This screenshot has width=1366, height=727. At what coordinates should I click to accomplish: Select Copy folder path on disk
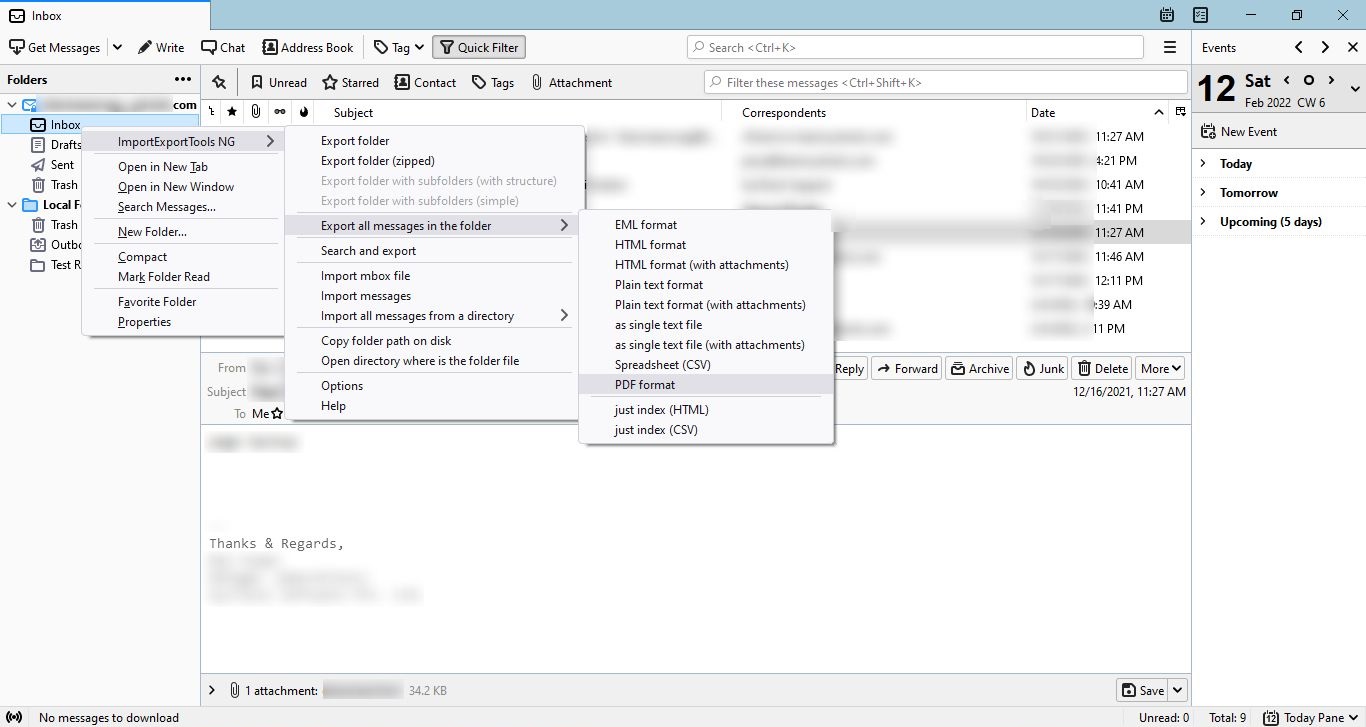tap(386, 341)
